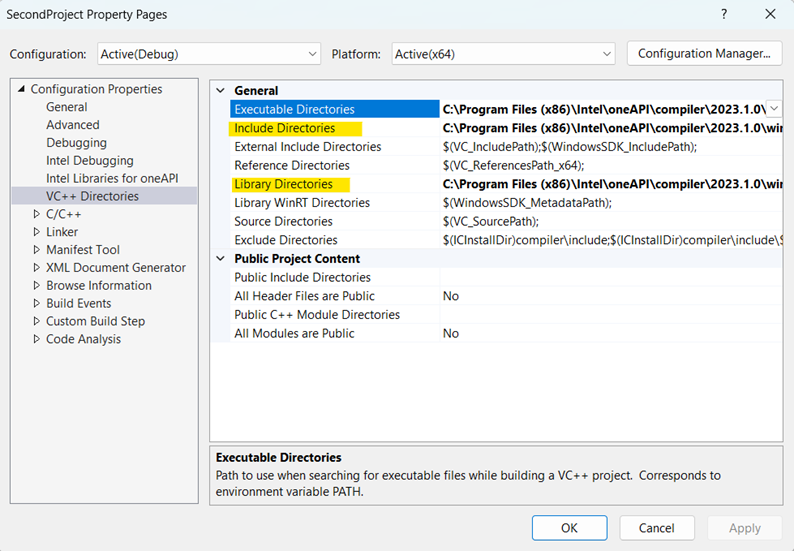Open Configuration Manager
The image size is (794, 551).
[x=703, y=54]
